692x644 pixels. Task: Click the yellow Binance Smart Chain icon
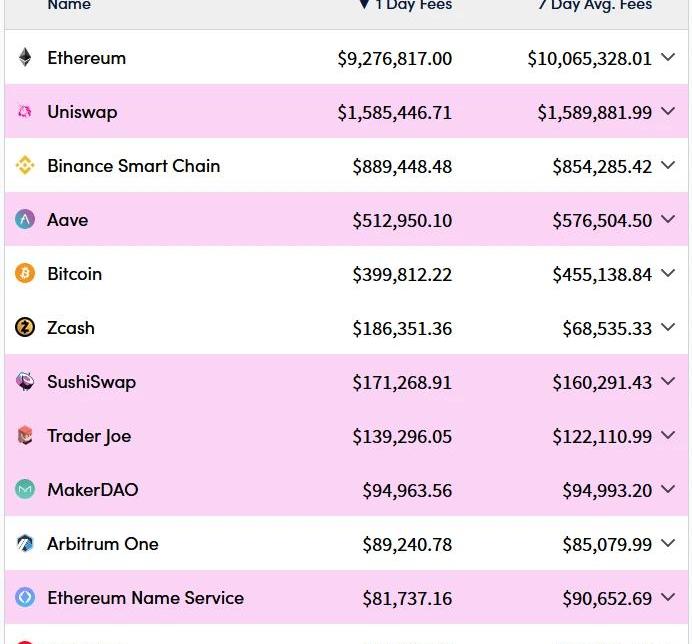tap(25, 166)
